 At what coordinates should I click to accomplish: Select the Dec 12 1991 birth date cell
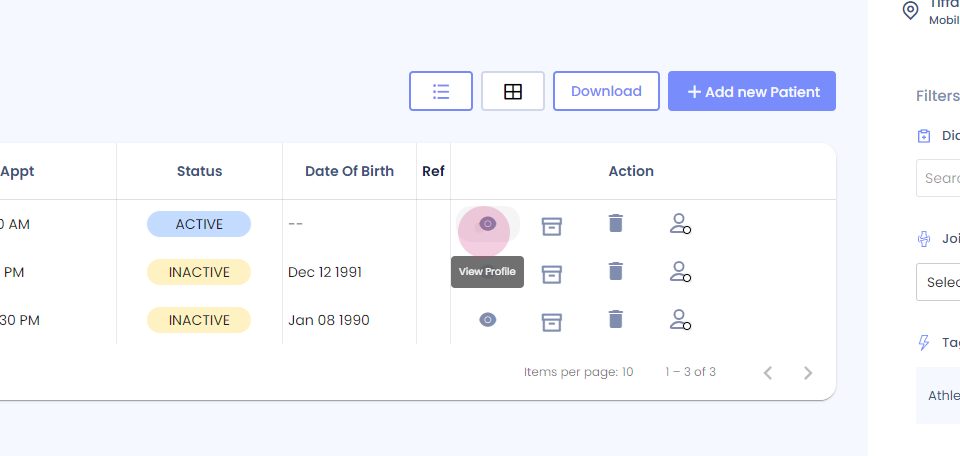pyautogui.click(x=325, y=272)
